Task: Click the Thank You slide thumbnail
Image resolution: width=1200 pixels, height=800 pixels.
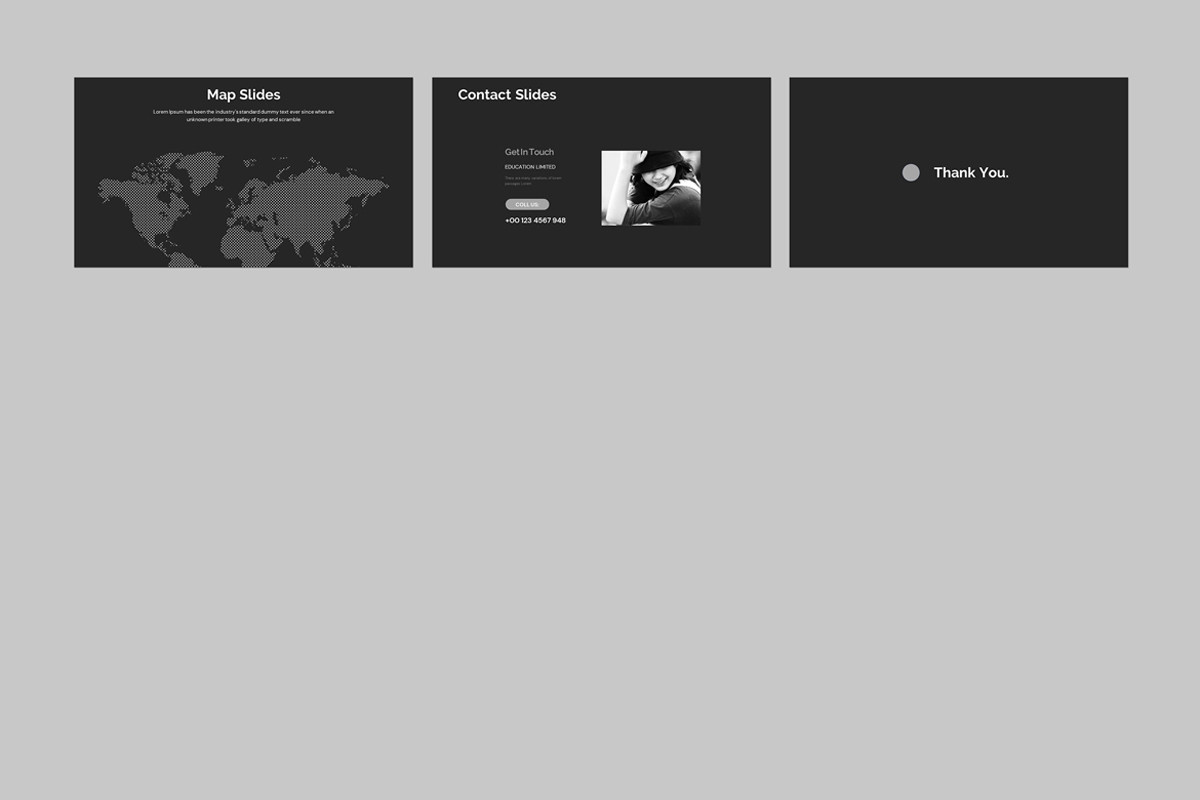Action: (x=958, y=172)
